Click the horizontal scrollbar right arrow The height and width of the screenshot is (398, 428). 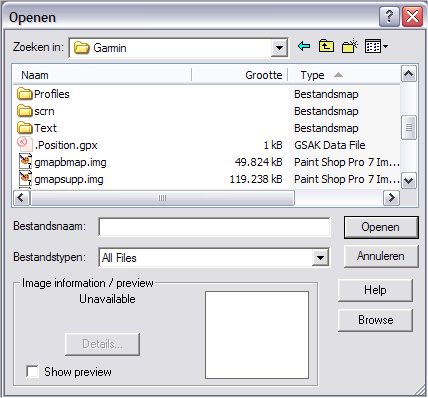pyautogui.click(x=391, y=198)
